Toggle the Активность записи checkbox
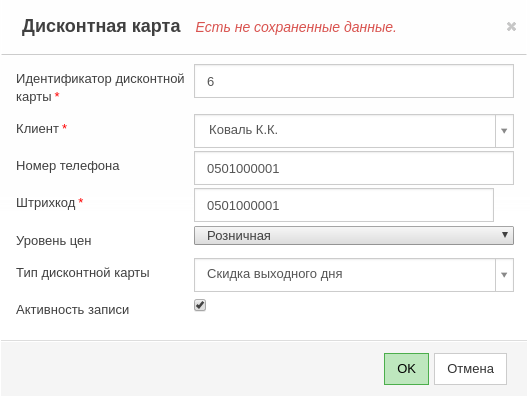This screenshot has width=530, height=396. [200, 305]
